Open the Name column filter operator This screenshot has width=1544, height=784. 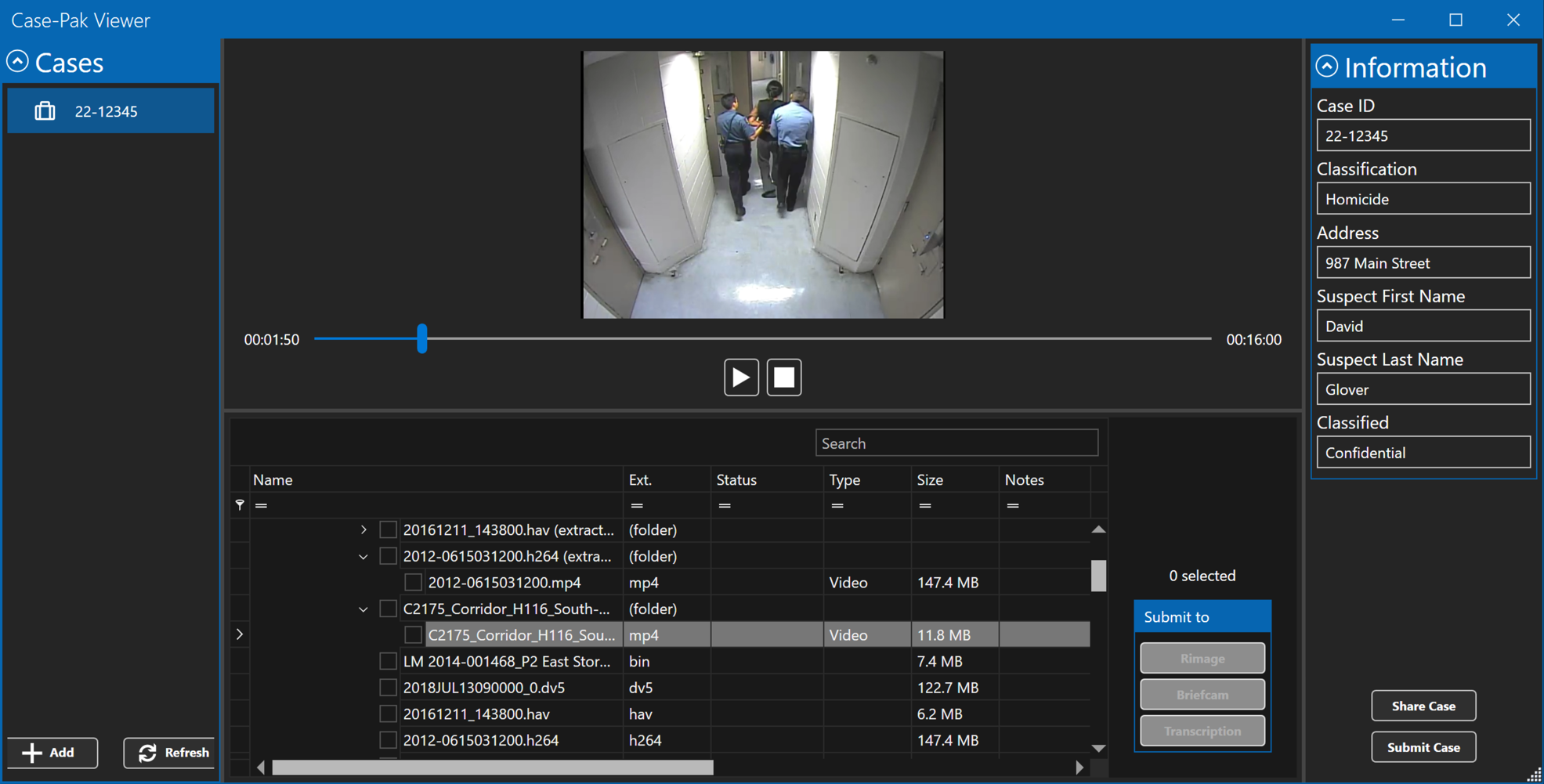[x=262, y=505]
